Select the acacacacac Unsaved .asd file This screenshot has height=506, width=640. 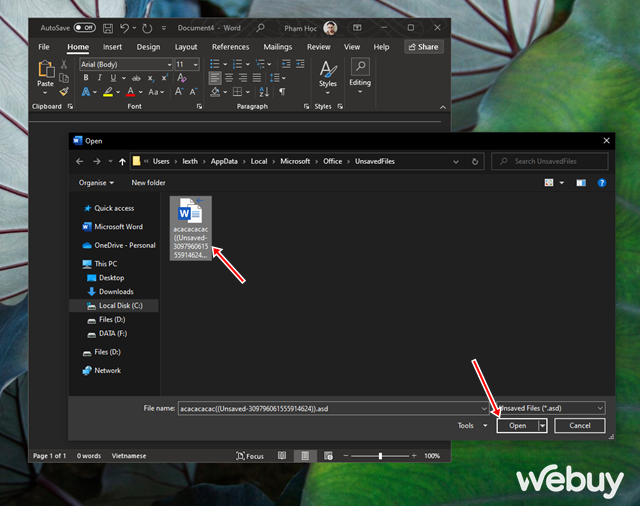coord(190,229)
